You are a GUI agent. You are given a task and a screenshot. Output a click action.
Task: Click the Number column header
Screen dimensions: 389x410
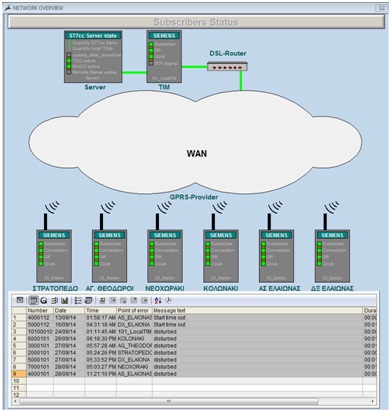click(x=40, y=310)
